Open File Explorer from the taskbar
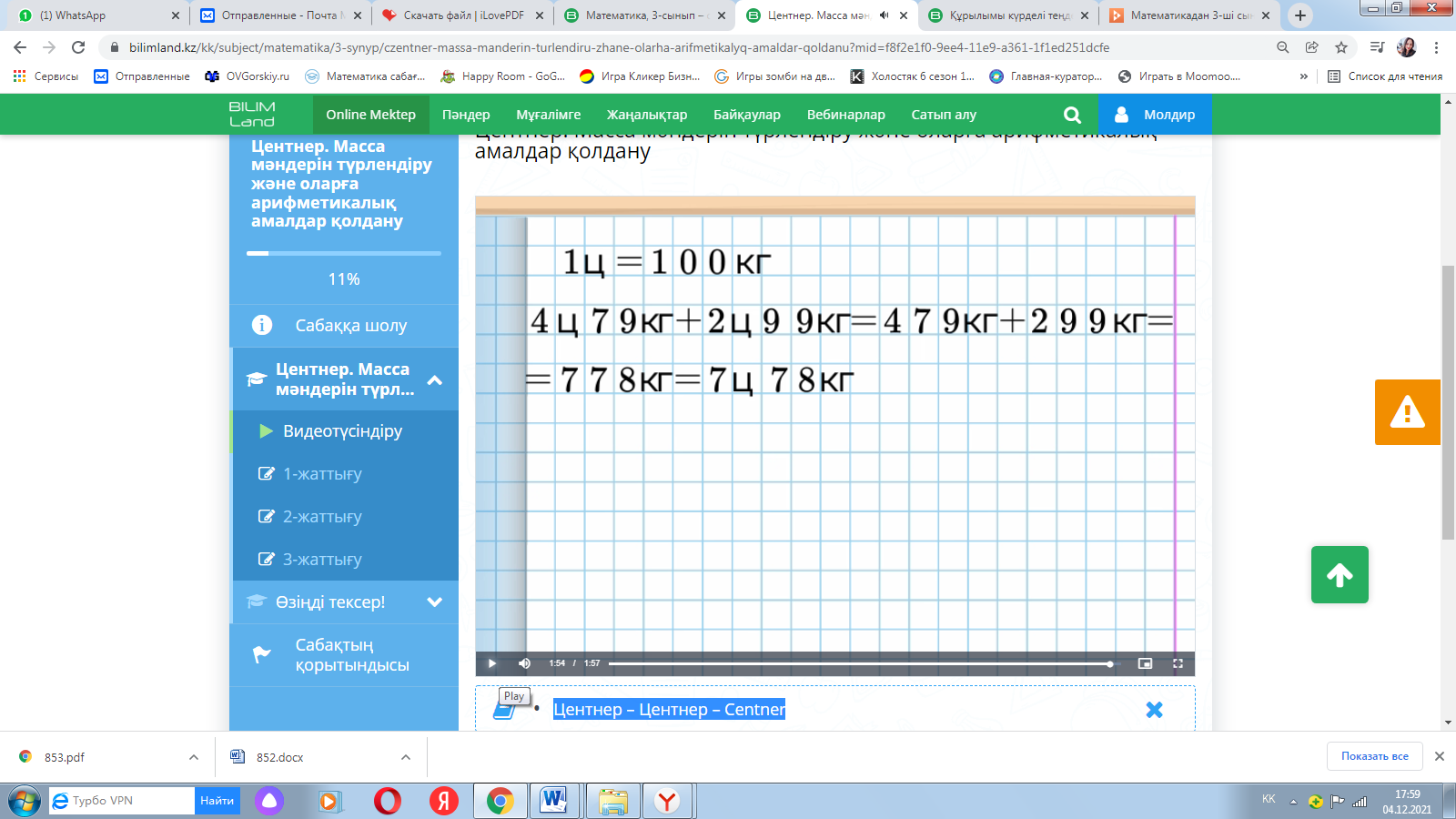 [612, 801]
